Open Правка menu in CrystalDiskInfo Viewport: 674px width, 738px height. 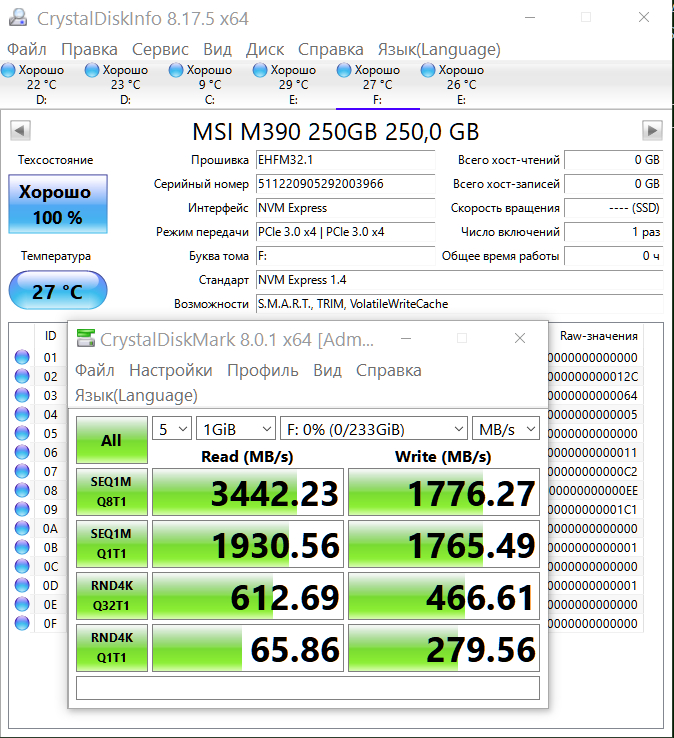(89, 49)
